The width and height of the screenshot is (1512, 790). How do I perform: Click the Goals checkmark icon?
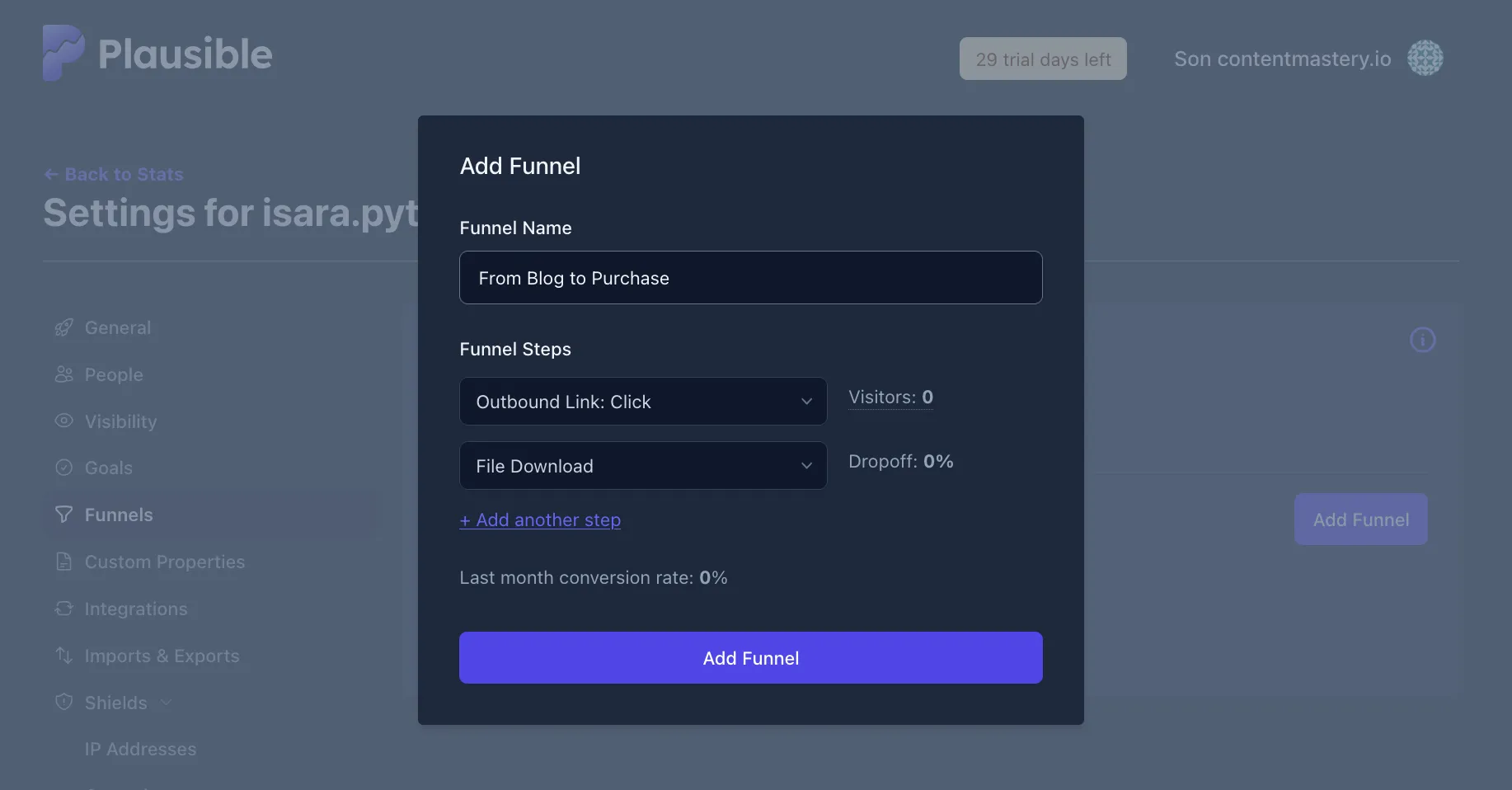(63, 468)
